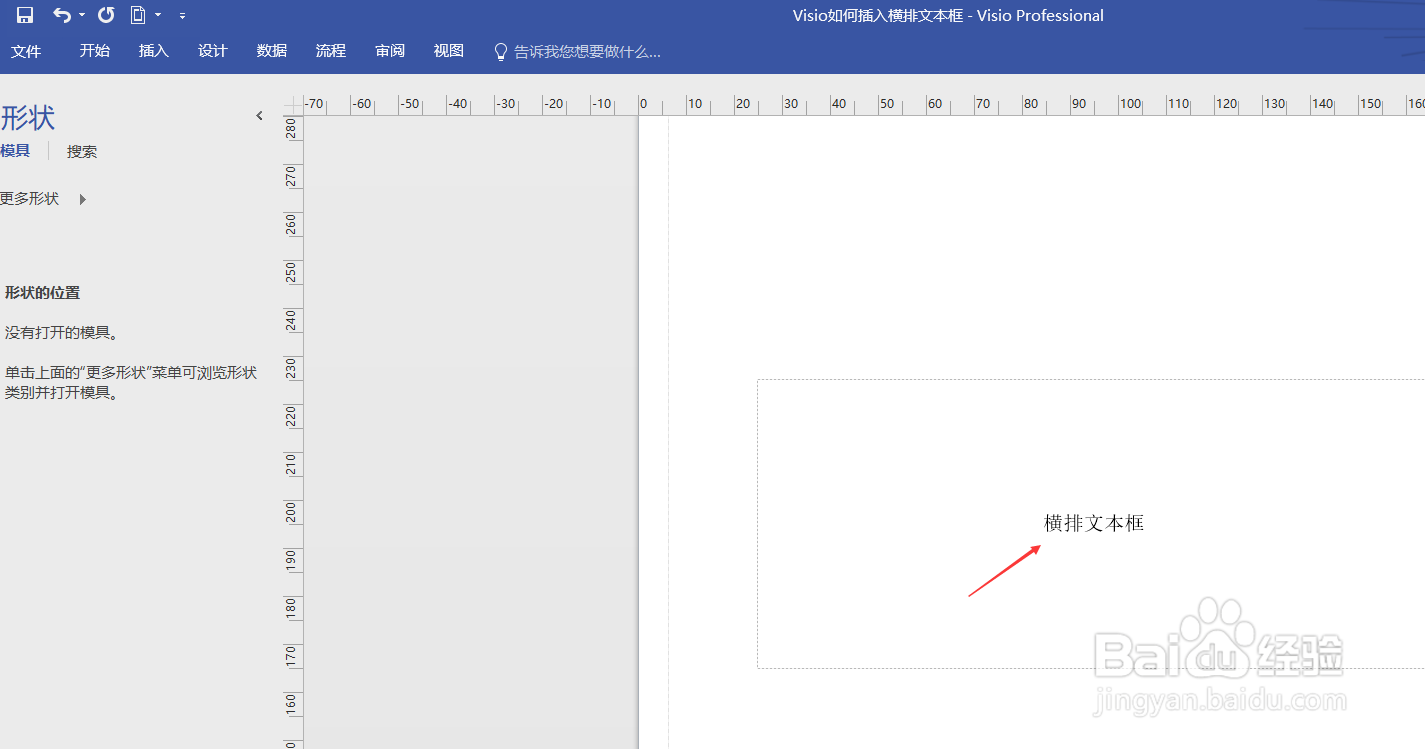The image size is (1425, 749).
Task: Select the 搜索 tab in Shapes pane
Action: (82, 152)
